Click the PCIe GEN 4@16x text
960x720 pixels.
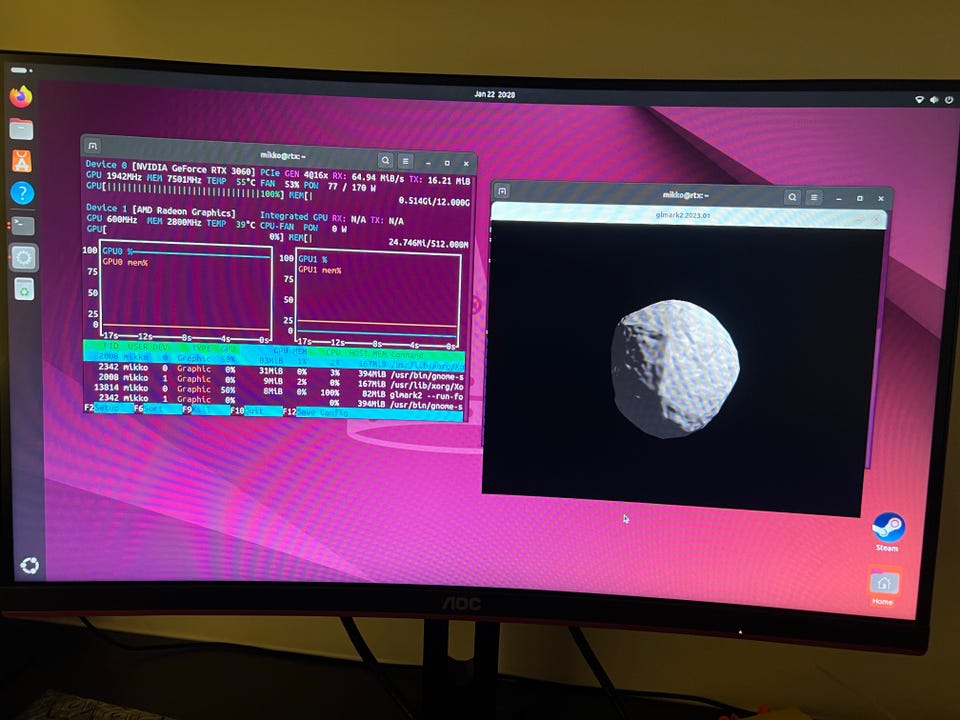pos(294,174)
